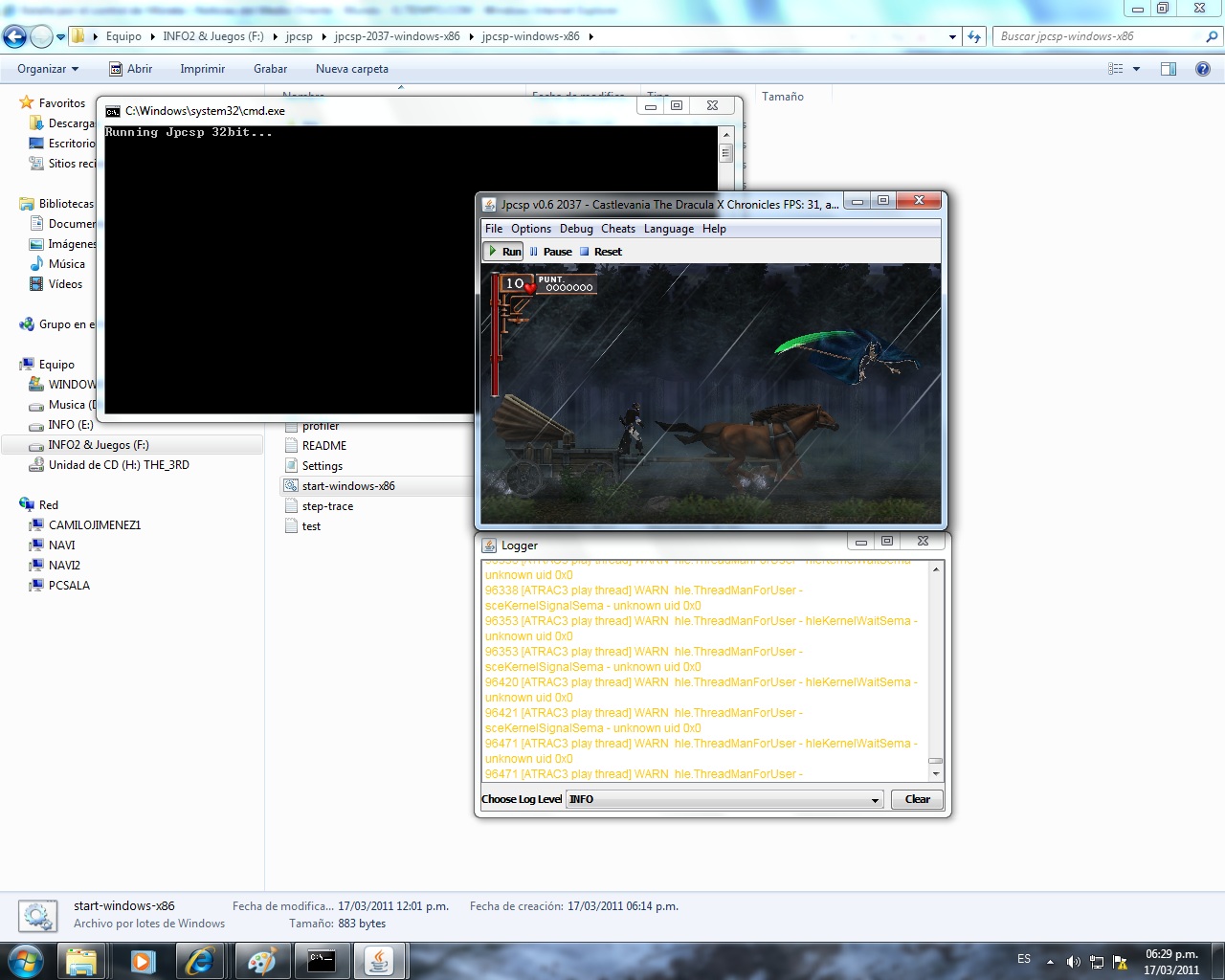Select the test file
This screenshot has width=1225, height=980.
click(311, 526)
